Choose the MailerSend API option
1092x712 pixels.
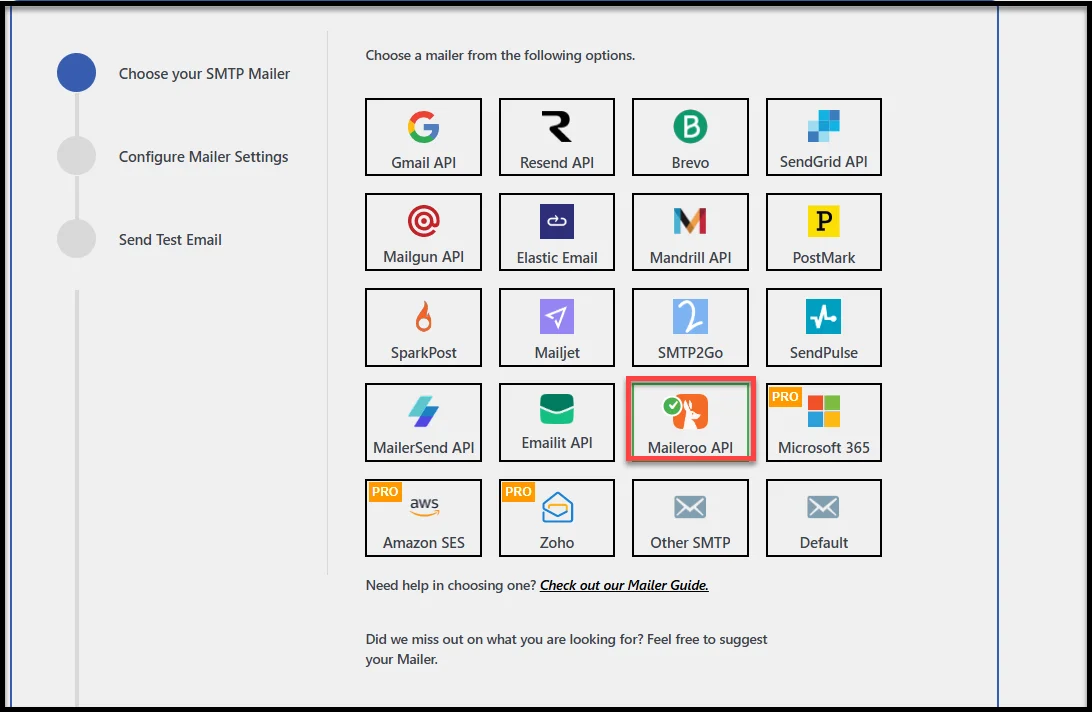423,422
